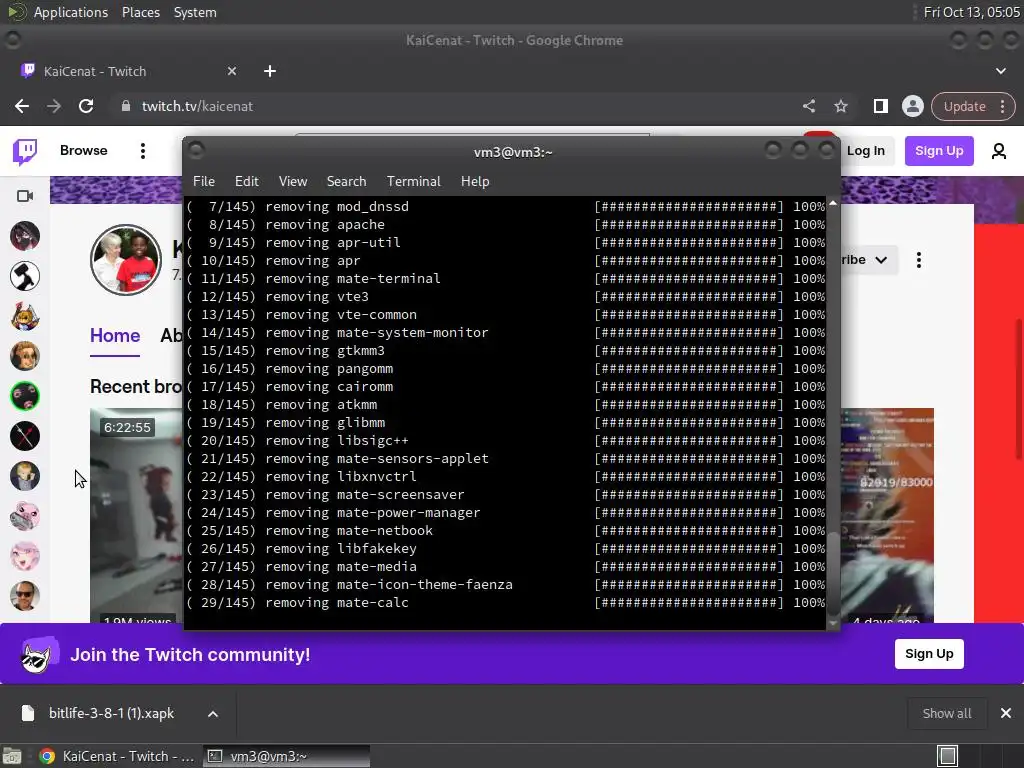Screen dimensions: 1024x768
Task: Click Chrome back arrow
Action: (22, 106)
